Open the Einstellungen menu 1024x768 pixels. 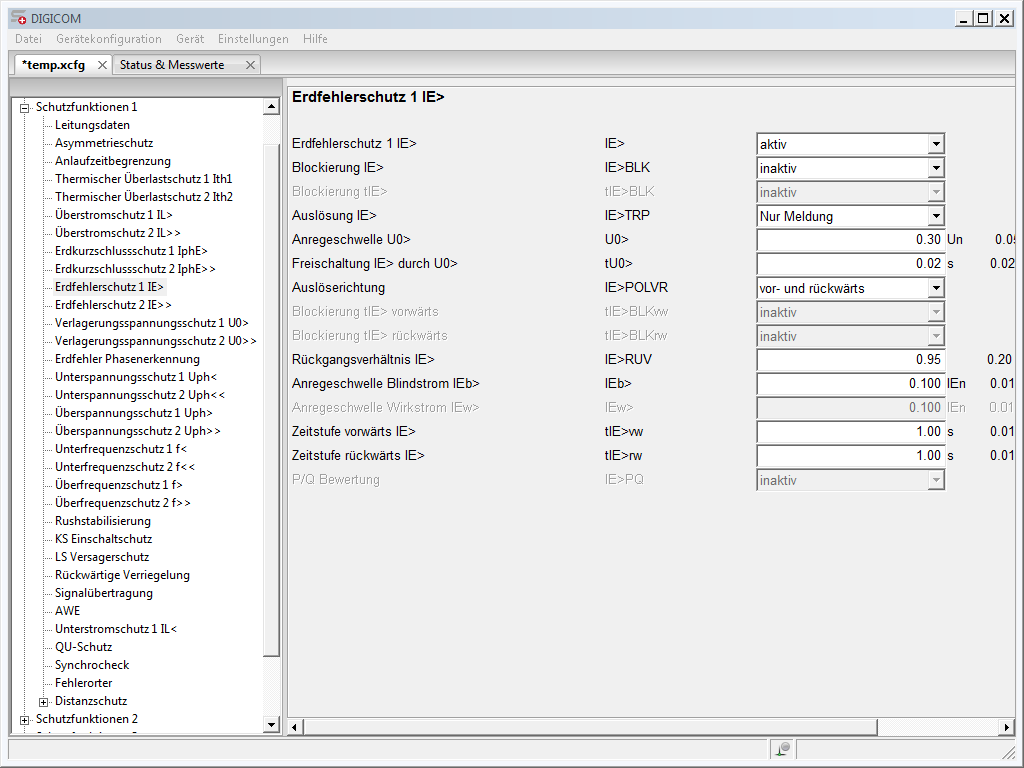(252, 39)
